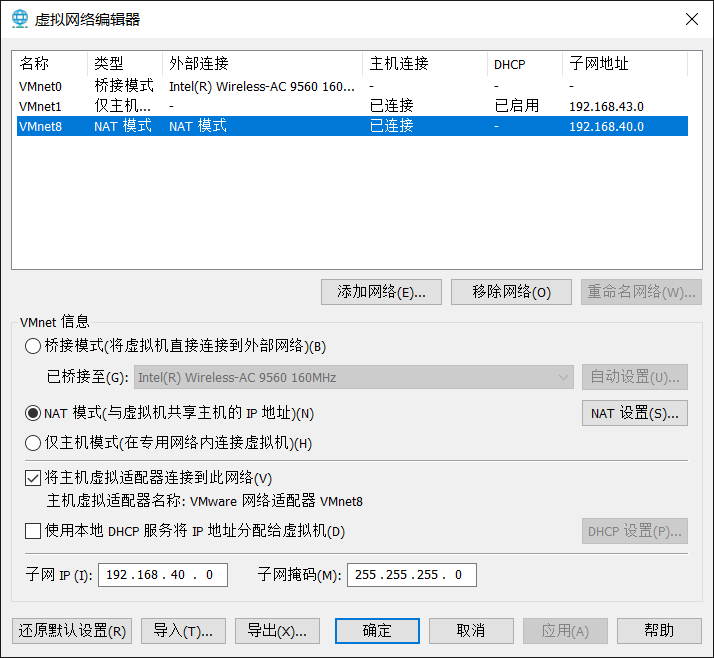Click 移除网络(O) button
Viewport: 714px width, 658px height.
511,292
